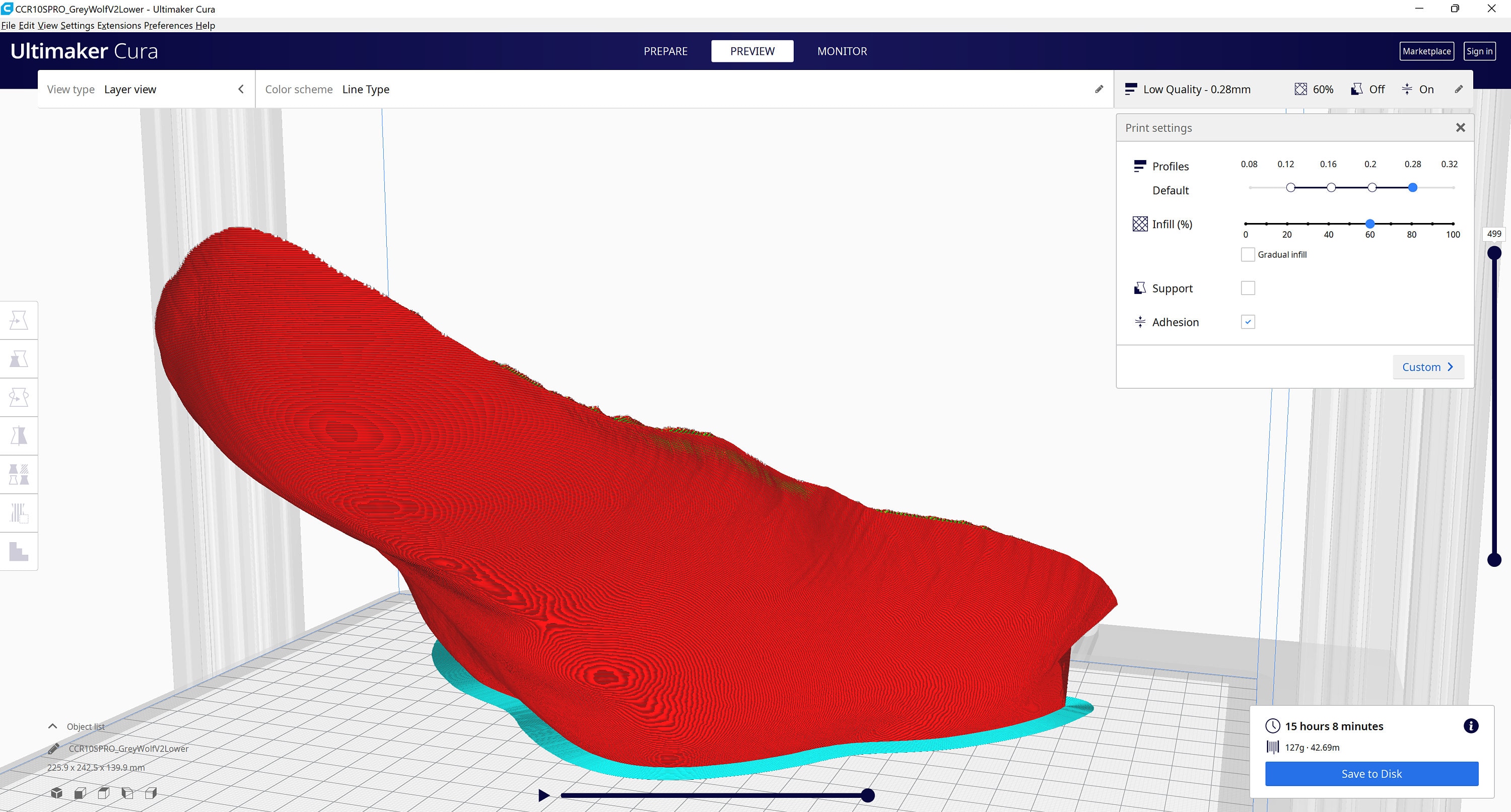Select the Scale tool

click(x=19, y=359)
